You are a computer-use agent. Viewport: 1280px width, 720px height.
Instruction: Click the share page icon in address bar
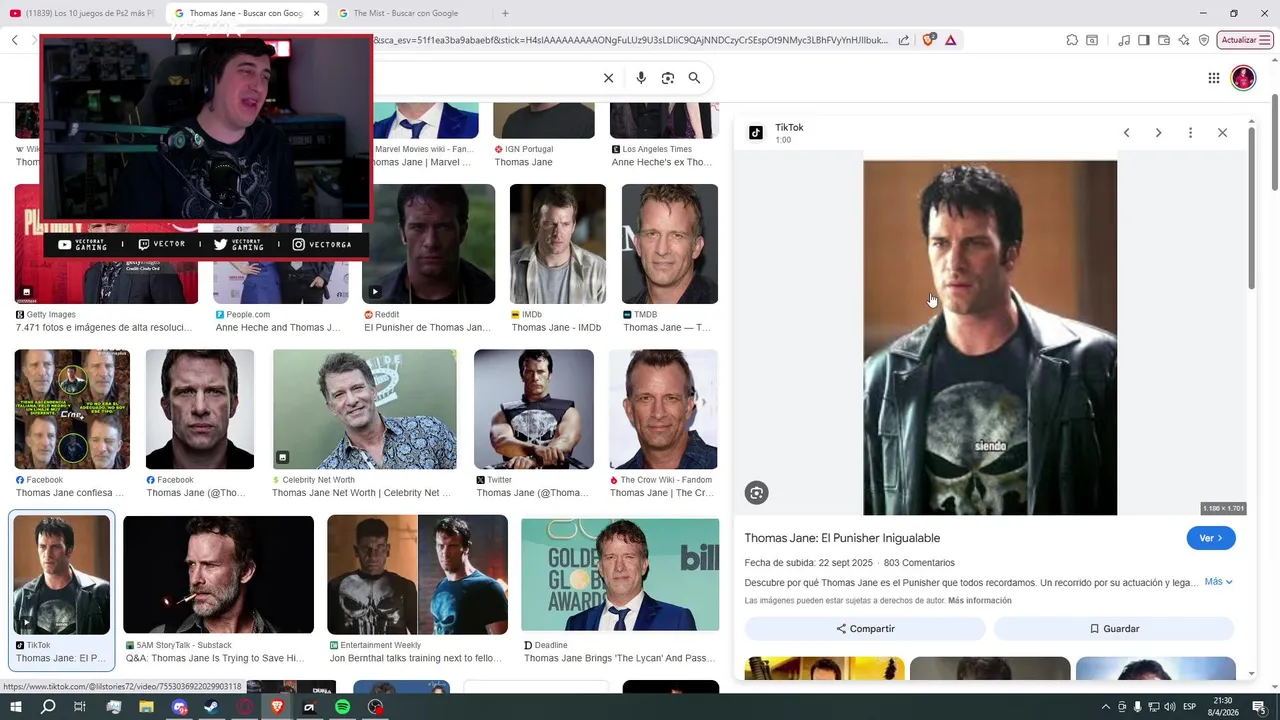tap(904, 40)
